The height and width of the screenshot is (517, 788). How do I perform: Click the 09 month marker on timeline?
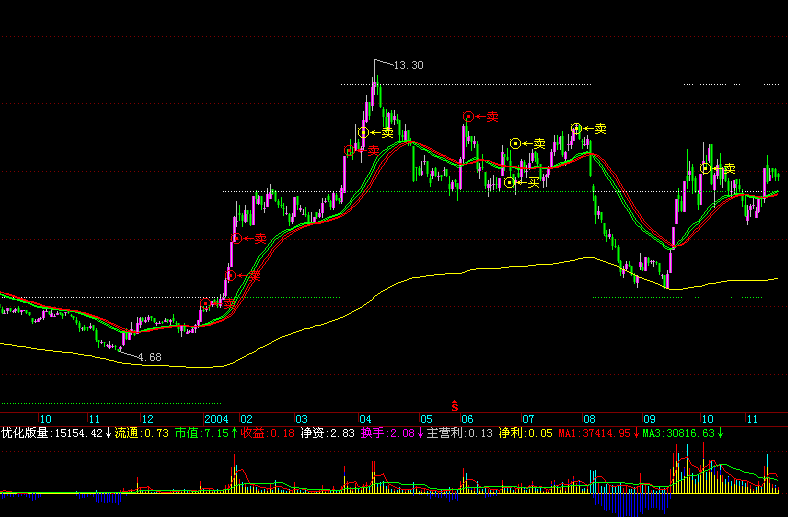pyautogui.click(x=649, y=419)
